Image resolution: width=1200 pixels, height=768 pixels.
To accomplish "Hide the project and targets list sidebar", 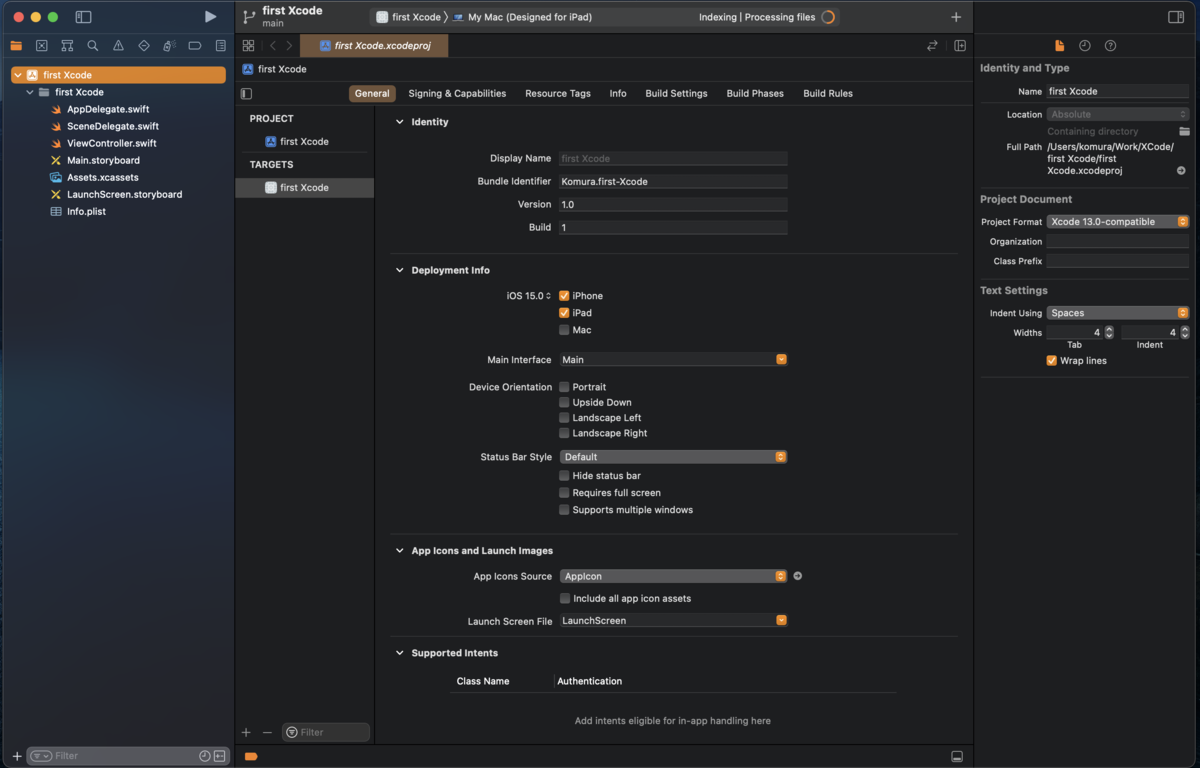I will (x=246, y=94).
